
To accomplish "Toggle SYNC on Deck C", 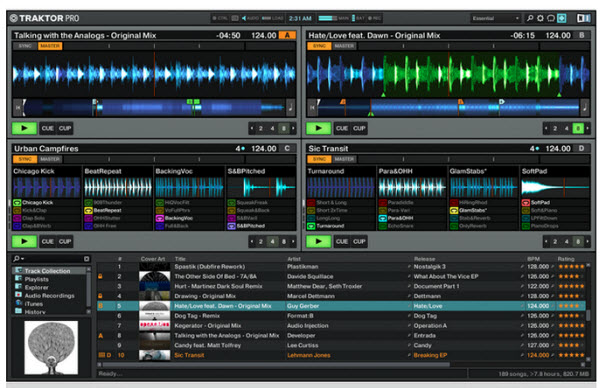I will click(25, 159).
